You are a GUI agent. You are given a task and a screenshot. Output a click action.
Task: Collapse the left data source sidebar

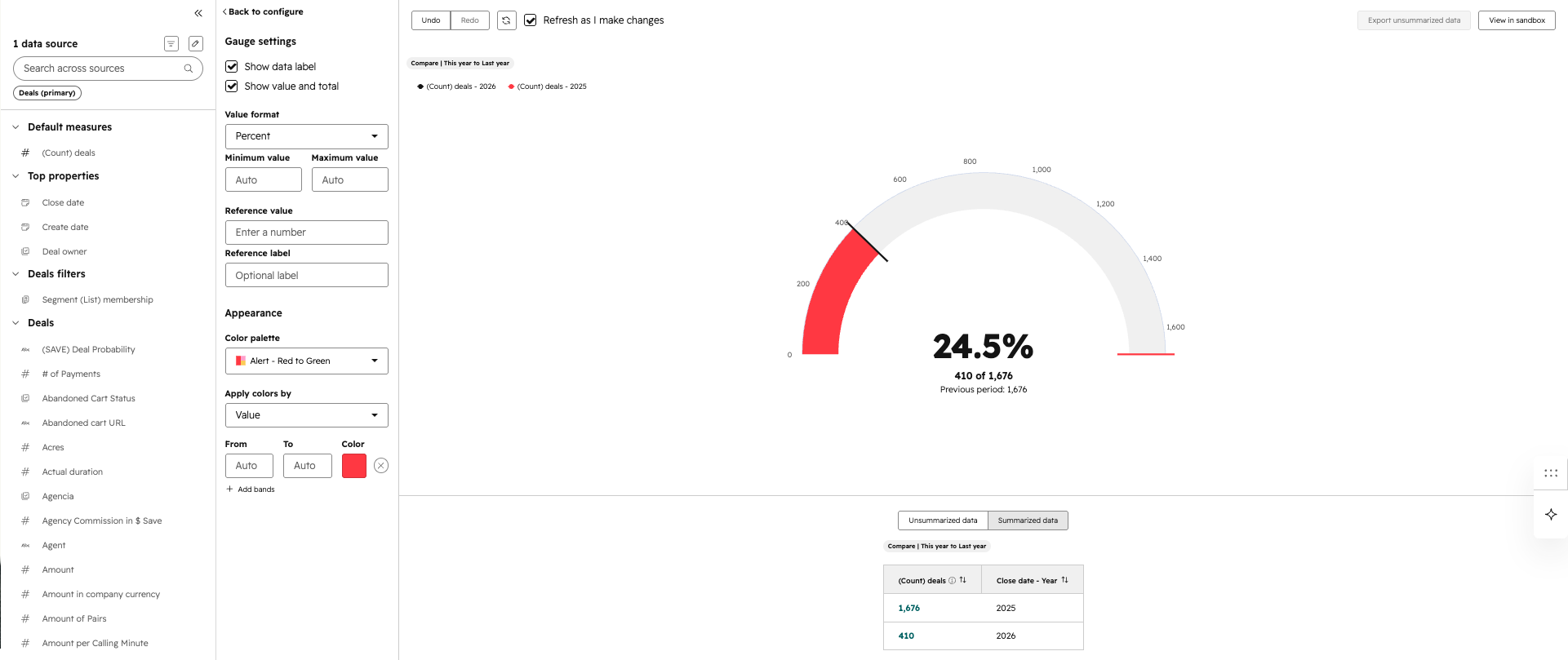coord(198,13)
